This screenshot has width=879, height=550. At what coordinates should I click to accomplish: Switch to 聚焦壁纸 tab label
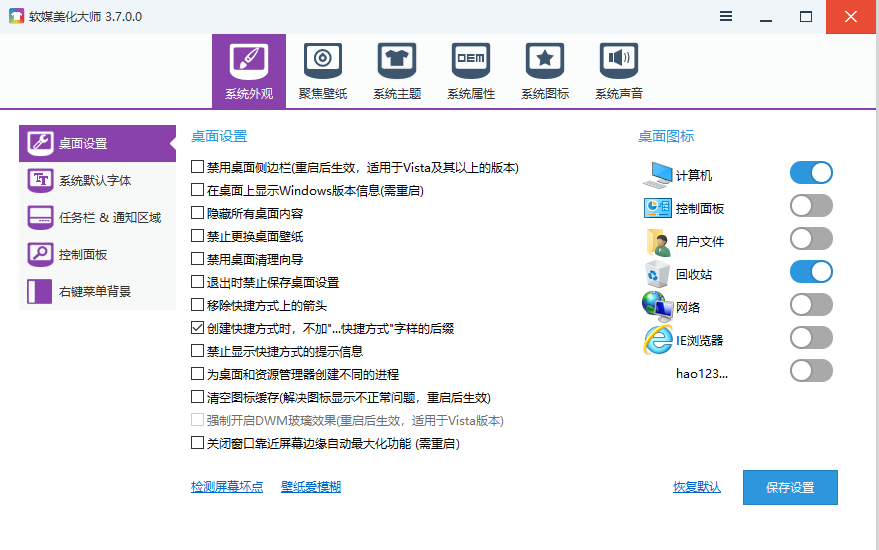[x=323, y=94]
